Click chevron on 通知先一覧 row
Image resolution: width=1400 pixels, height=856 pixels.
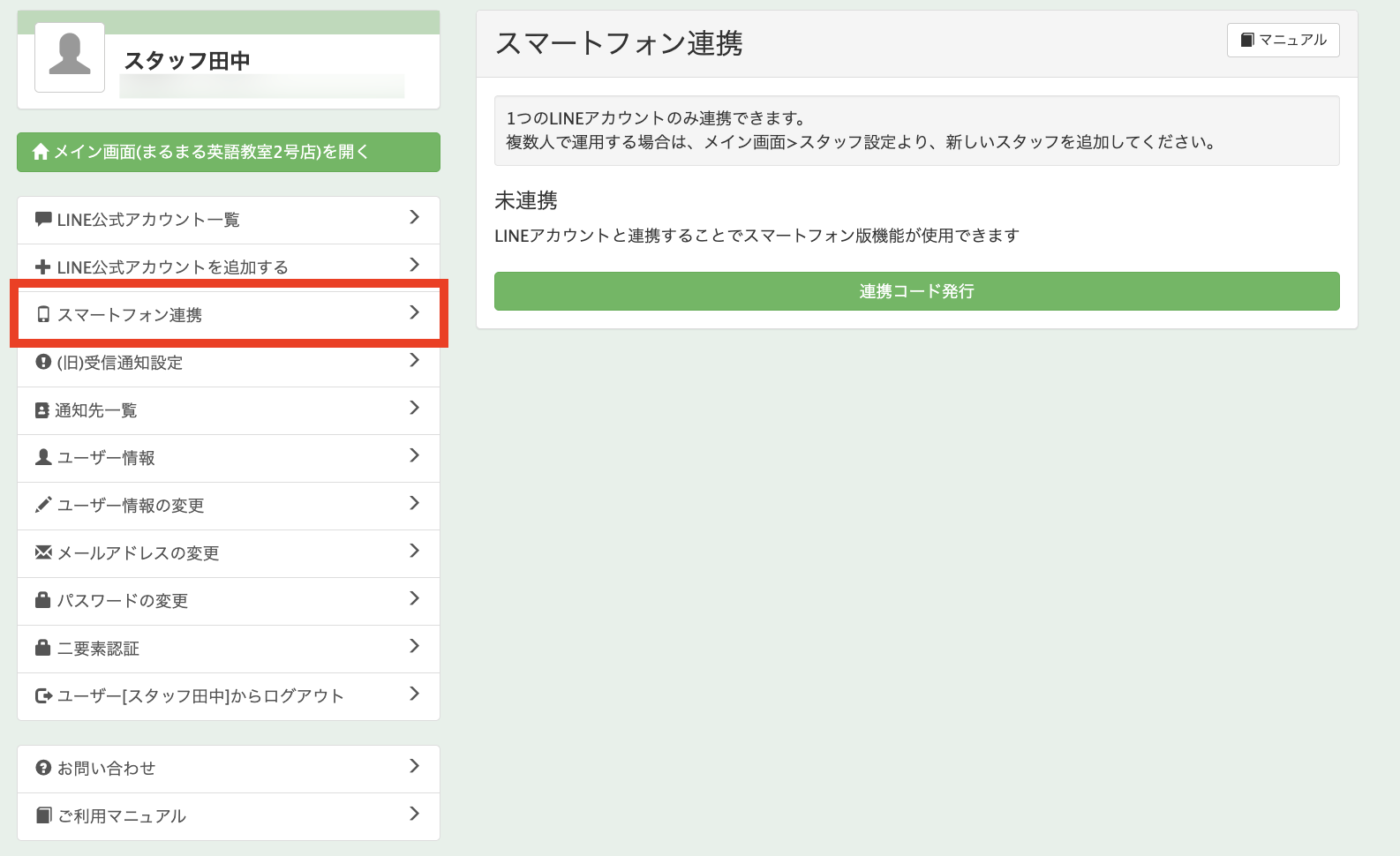point(415,408)
